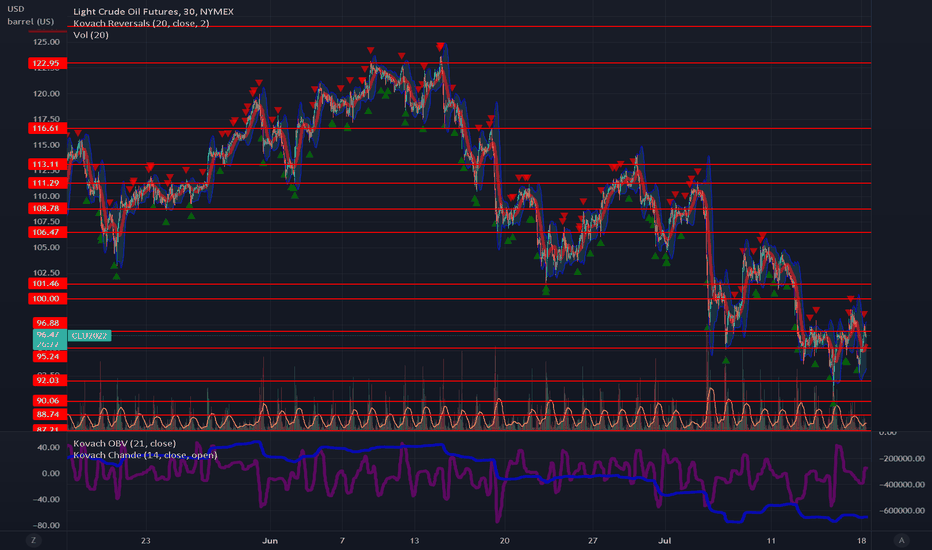Click the 125.00 price axis value
This screenshot has height=550, width=932.
[46, 42]
